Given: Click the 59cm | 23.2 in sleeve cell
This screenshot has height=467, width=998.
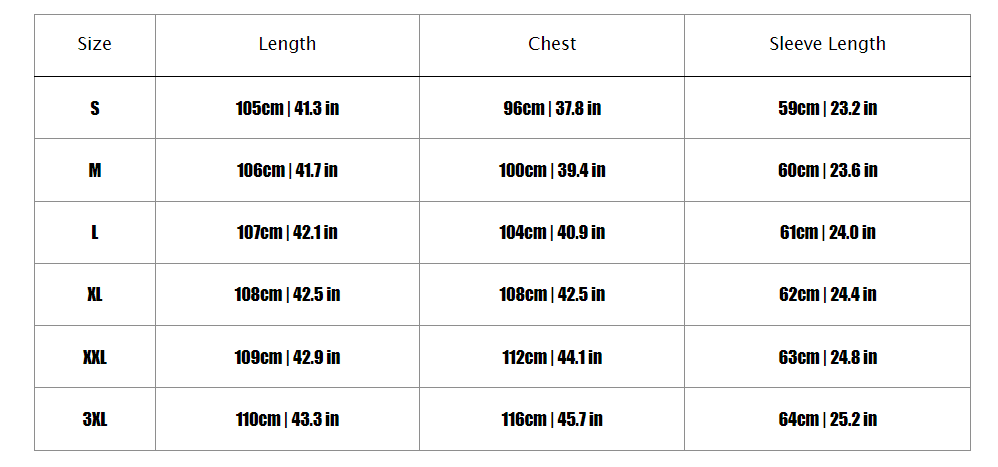Looking at the screenshot, I should pyautogui.click(x=827, y=108).
